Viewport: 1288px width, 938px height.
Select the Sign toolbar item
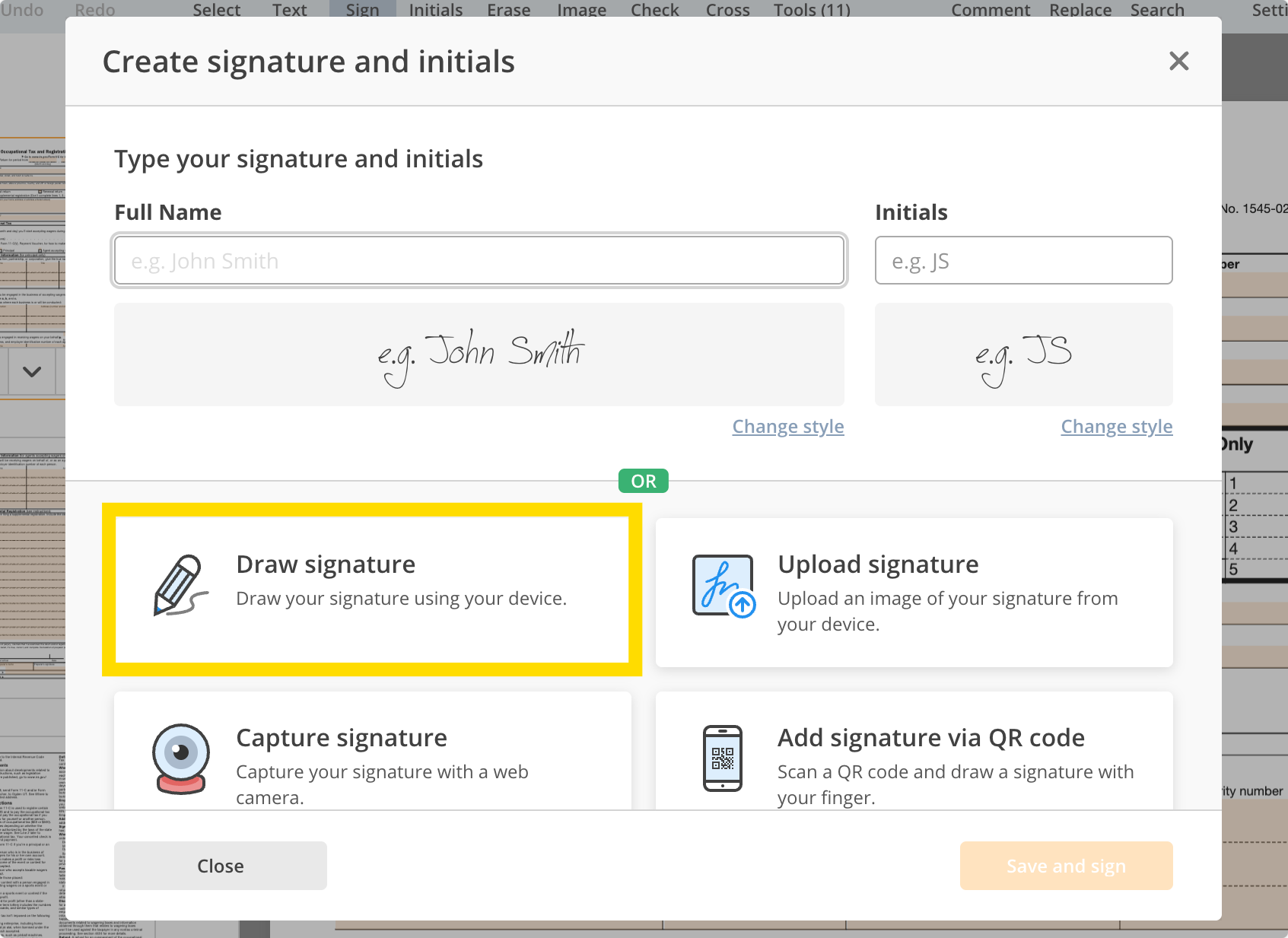point(362,9)
